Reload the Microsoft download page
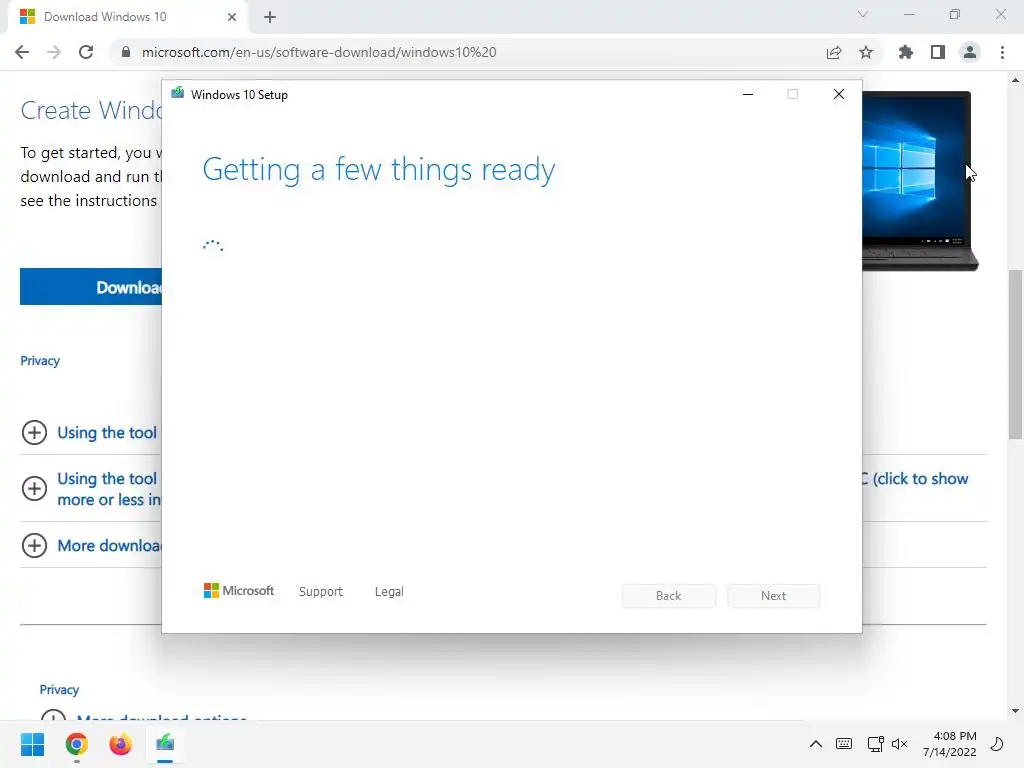This screenshot has height=768, width=1024. (x=86, y=52)
